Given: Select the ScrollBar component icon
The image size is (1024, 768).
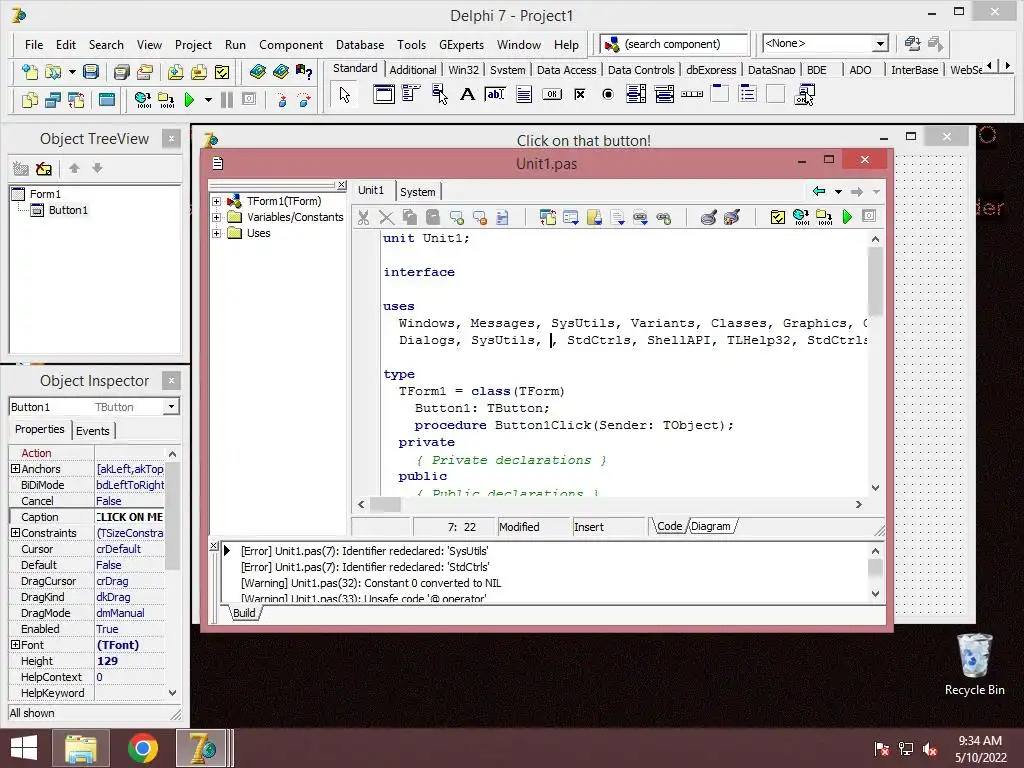Looking at the screenshot, I should tap(692, 95).
